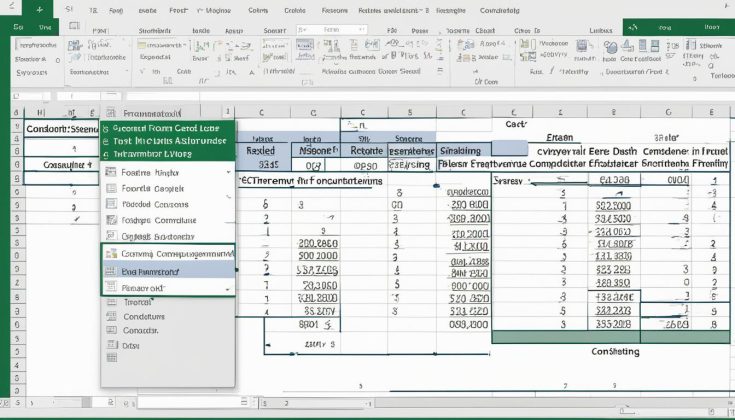Screen dimensions: 735x420
Task: Click the icon beside 'Tmercal' menu entry
Action: pos(111,301)
